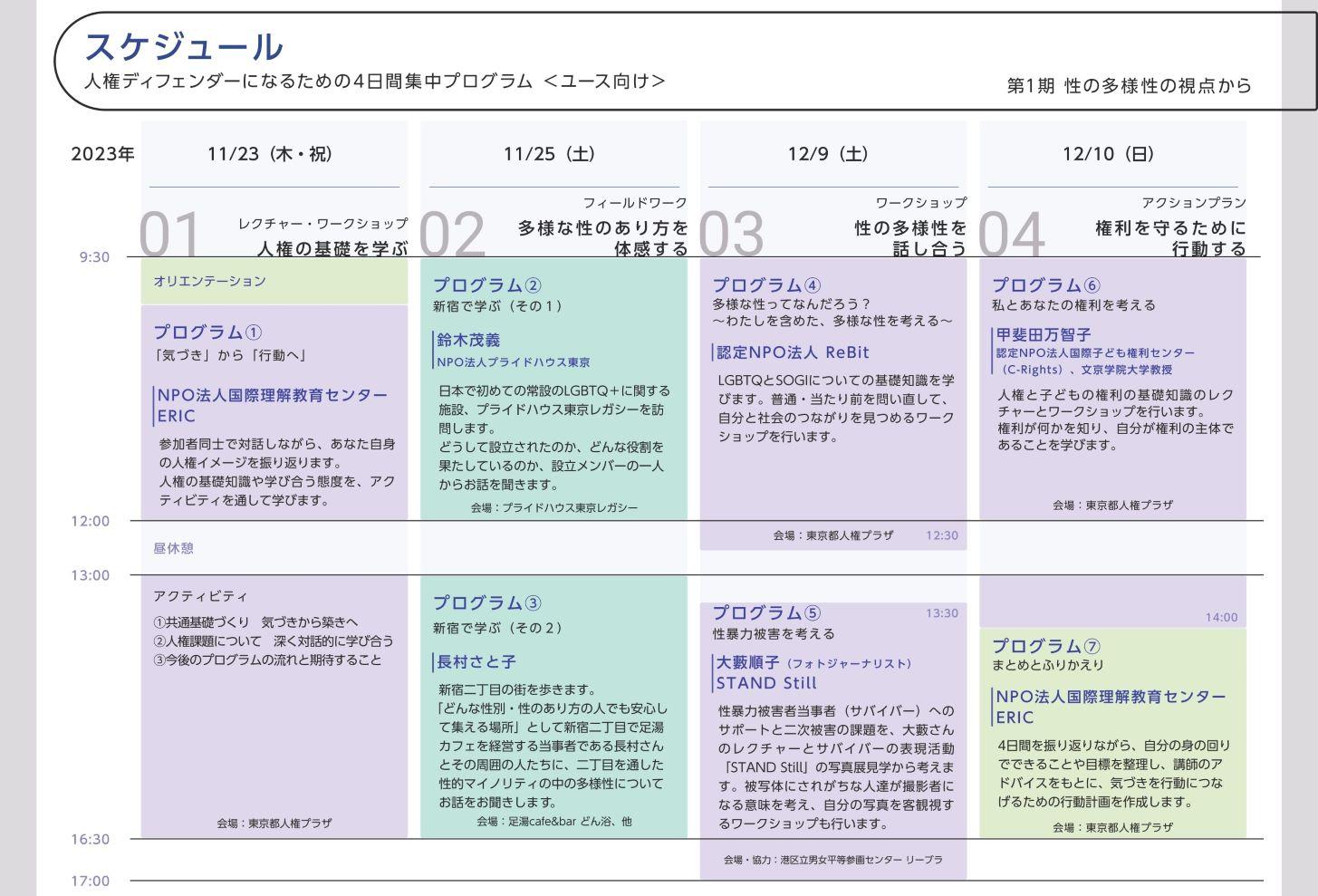The width and height of the screenshot is (1318, 896).
Task: Click the 14:00 time in day 04 column
Action: 1220,617
